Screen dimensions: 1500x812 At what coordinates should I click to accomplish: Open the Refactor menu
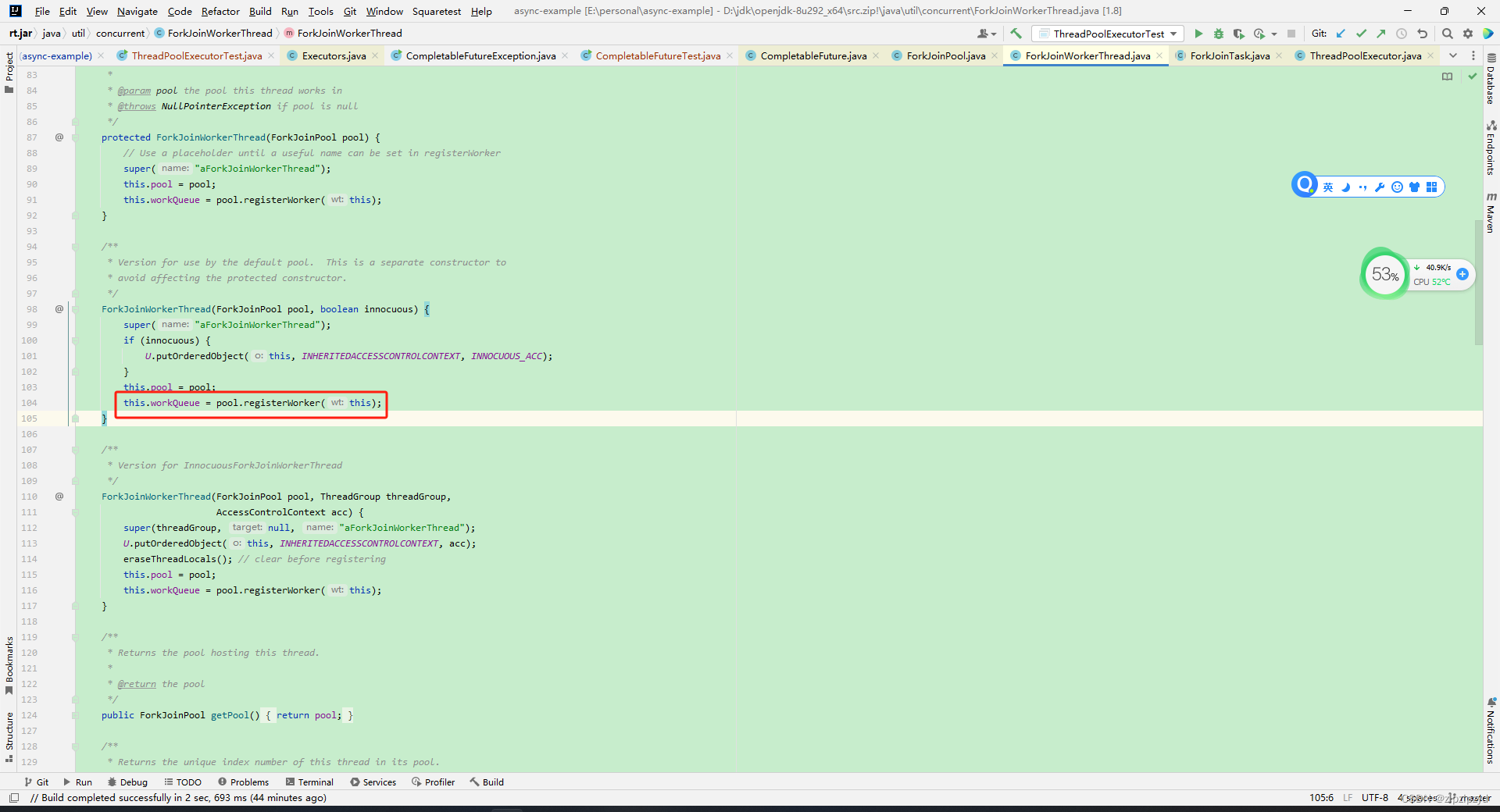click(x=220, y=11)
